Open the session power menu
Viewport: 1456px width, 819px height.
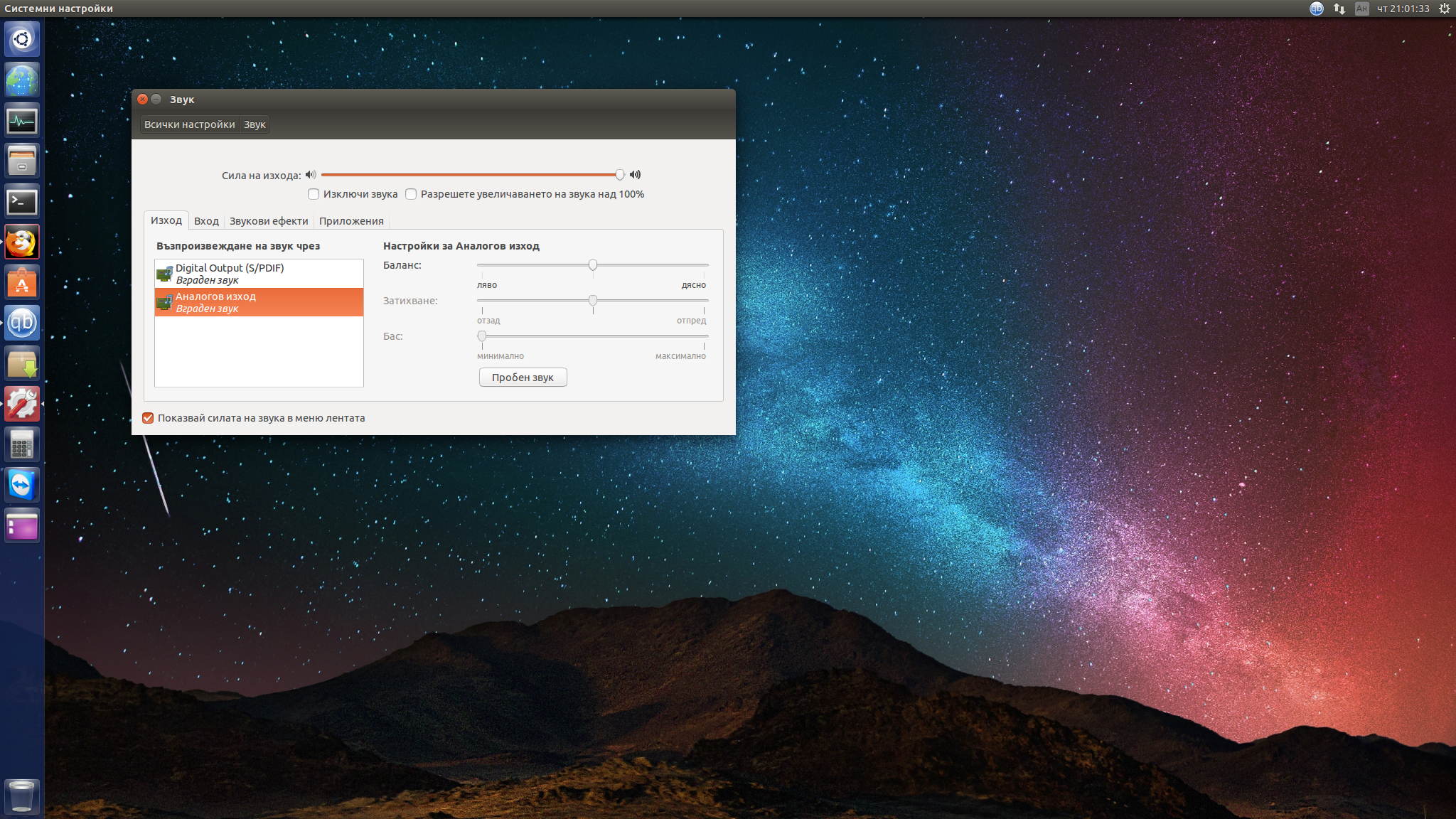[1444, 9]
